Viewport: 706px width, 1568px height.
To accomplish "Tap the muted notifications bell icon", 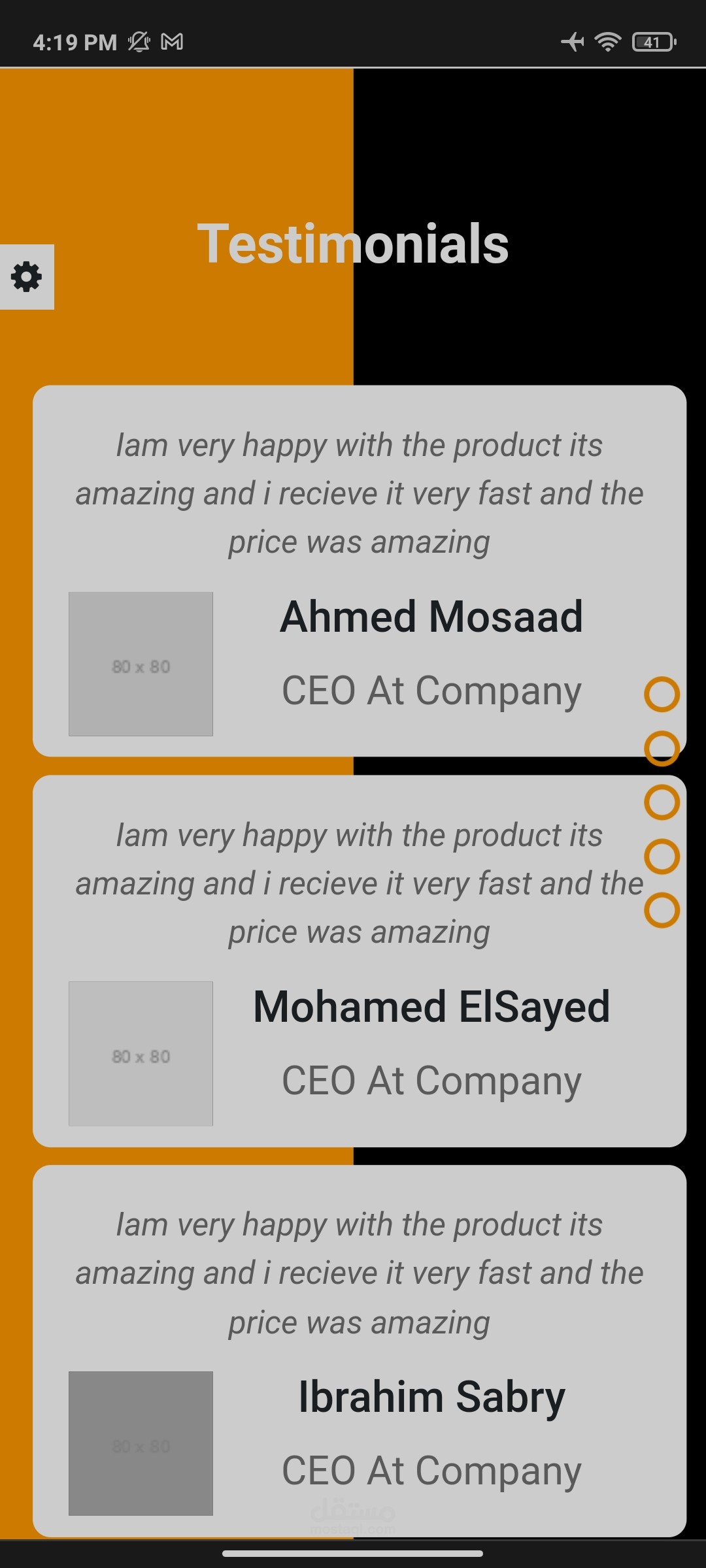I will [139, 42].
